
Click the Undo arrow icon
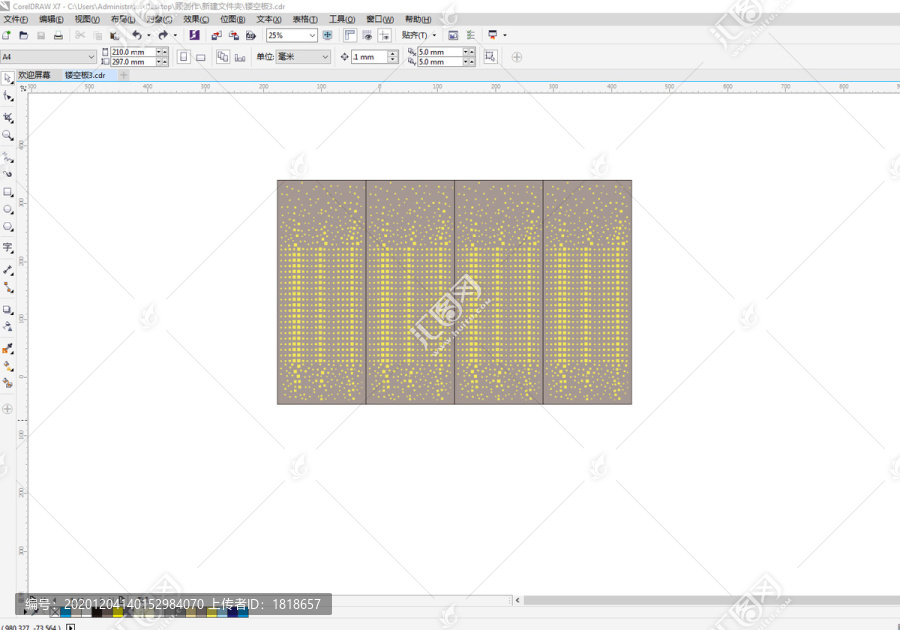pos(137,35)
